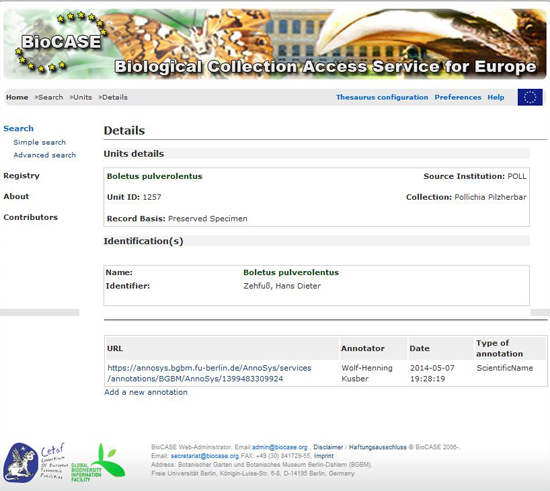Open the AnnoSys annotation URL
550x491 pixels.
[209, 373]
